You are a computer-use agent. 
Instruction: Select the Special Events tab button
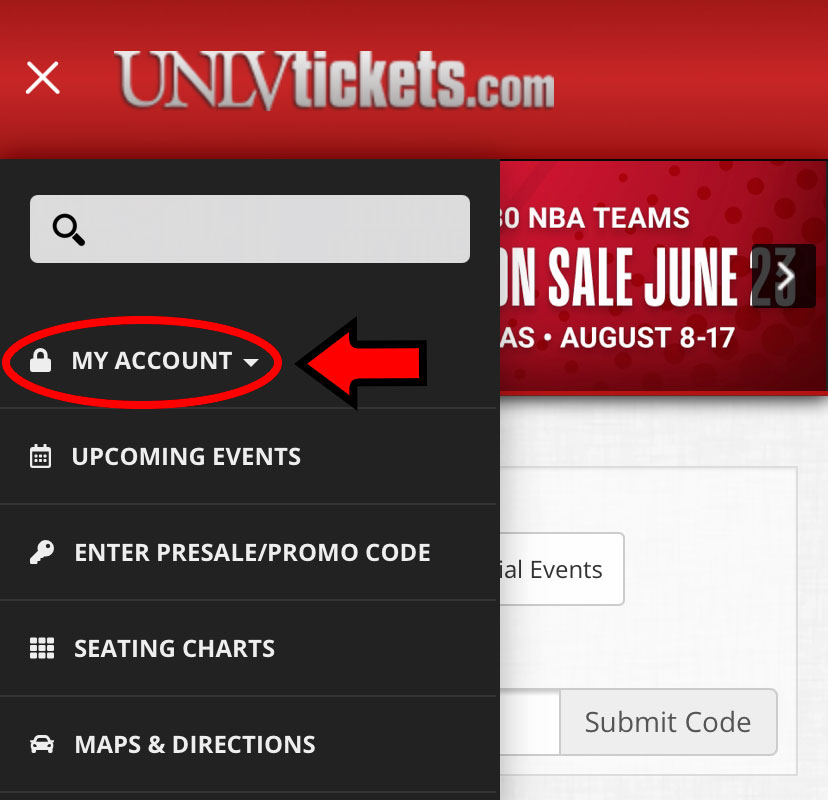tap(562, 569)
